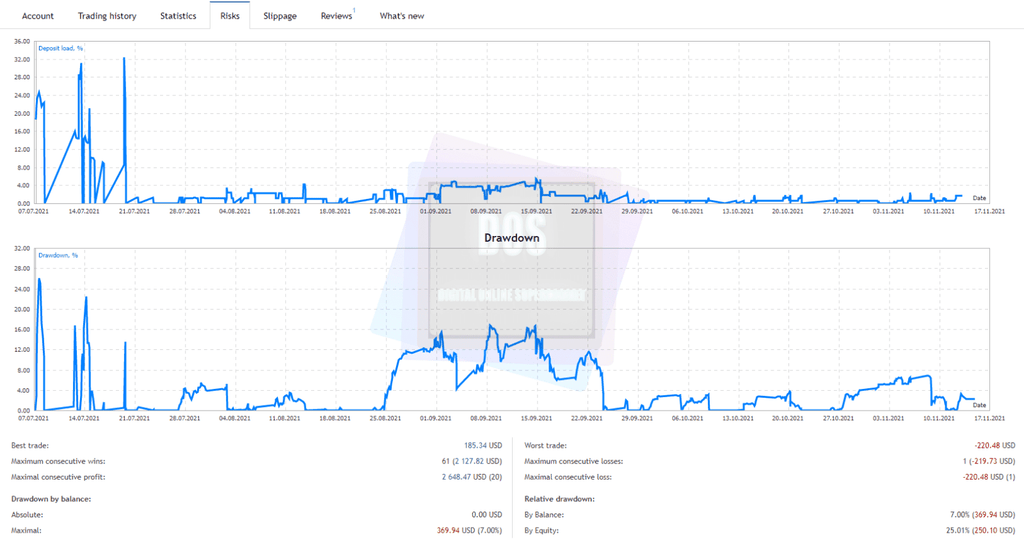This screenshot has height=550, width=1024.
Task: Click the 'Drawdown, %' chart label
Action: [57, 255]
